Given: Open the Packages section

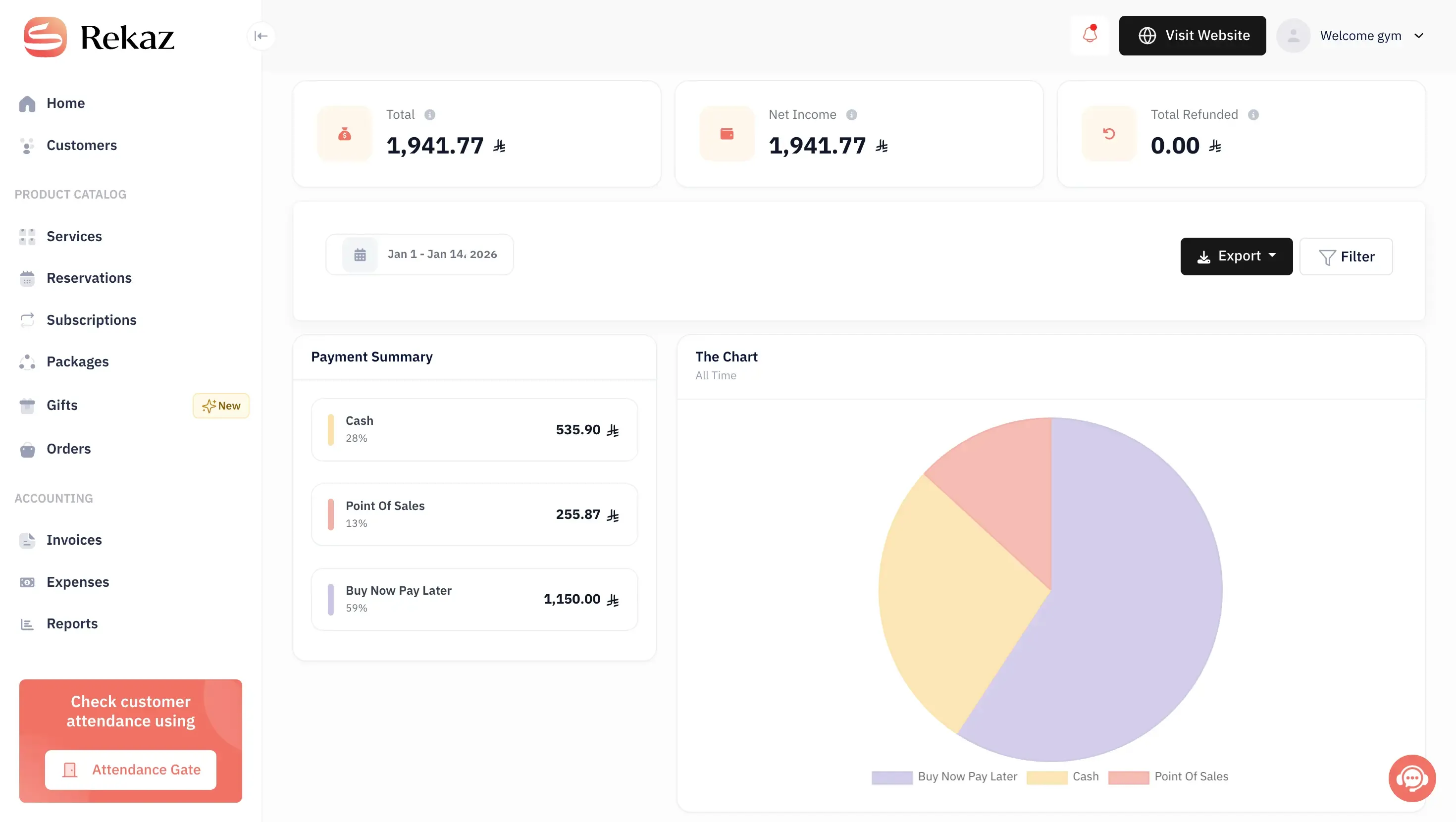Looking at the screenshot, I should click(77, 362).
